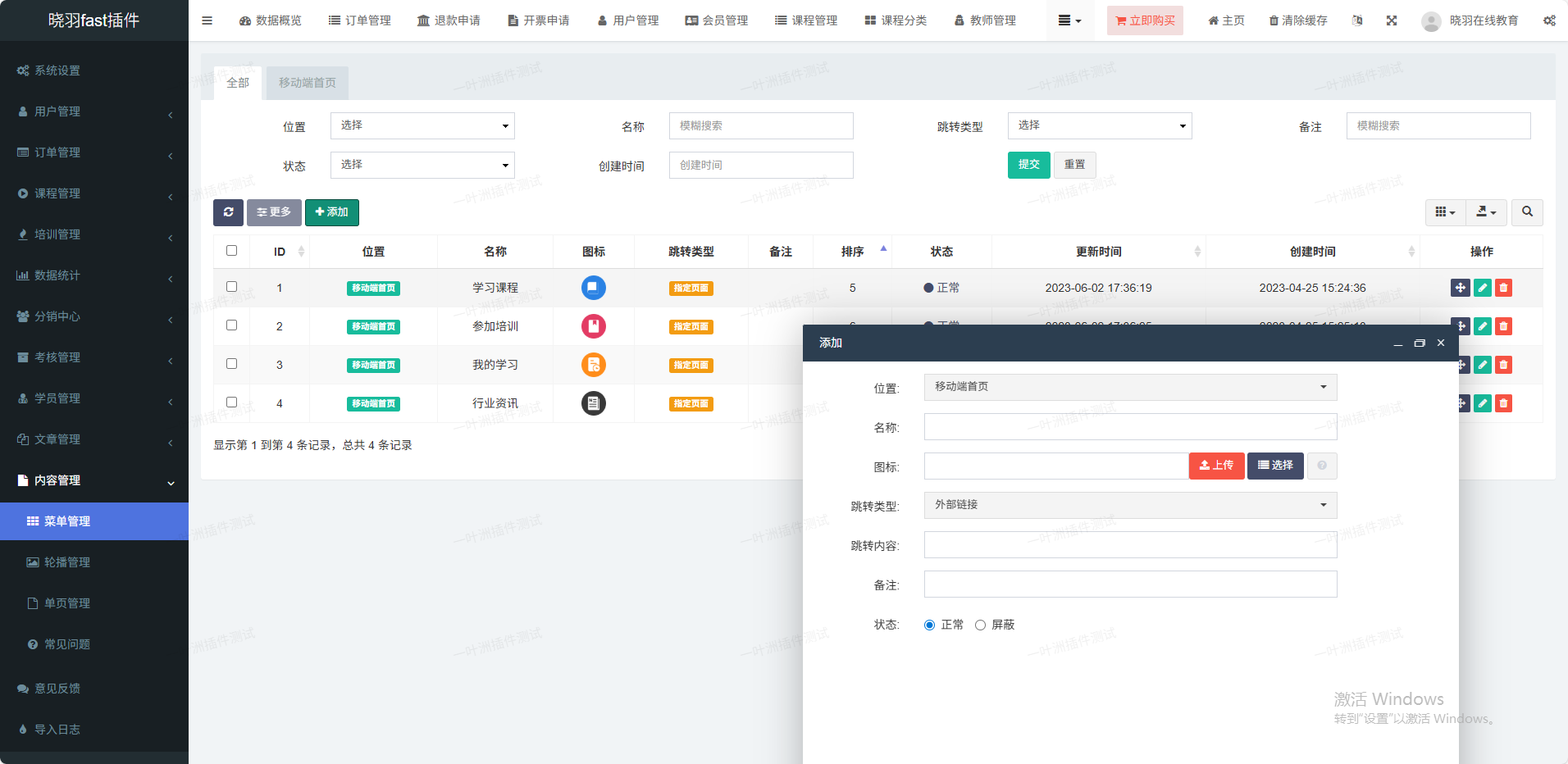
Task: Open the 位置 filter dropdown
Action: [x=422, y=125]
